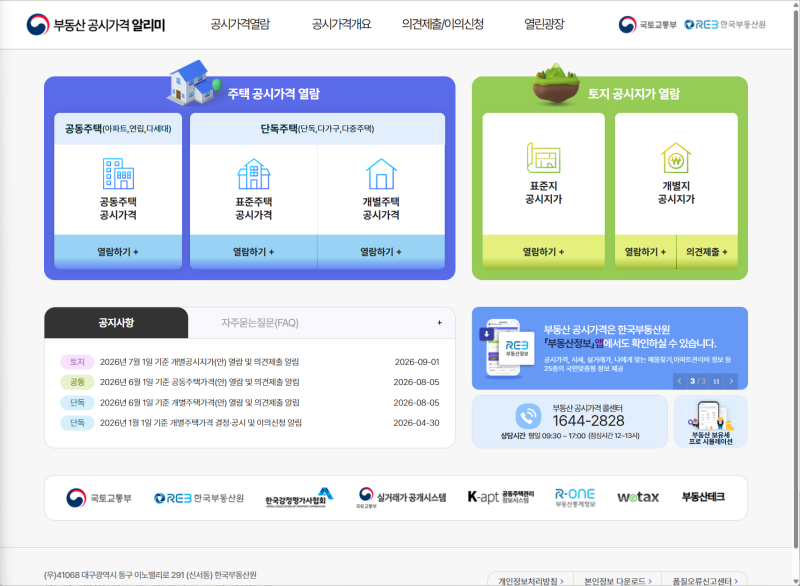Image resolution: width=800 pixels, height=586 pixels.
Task: Click the REB 한국부동산원 header logo
Action: coord(724,24)
